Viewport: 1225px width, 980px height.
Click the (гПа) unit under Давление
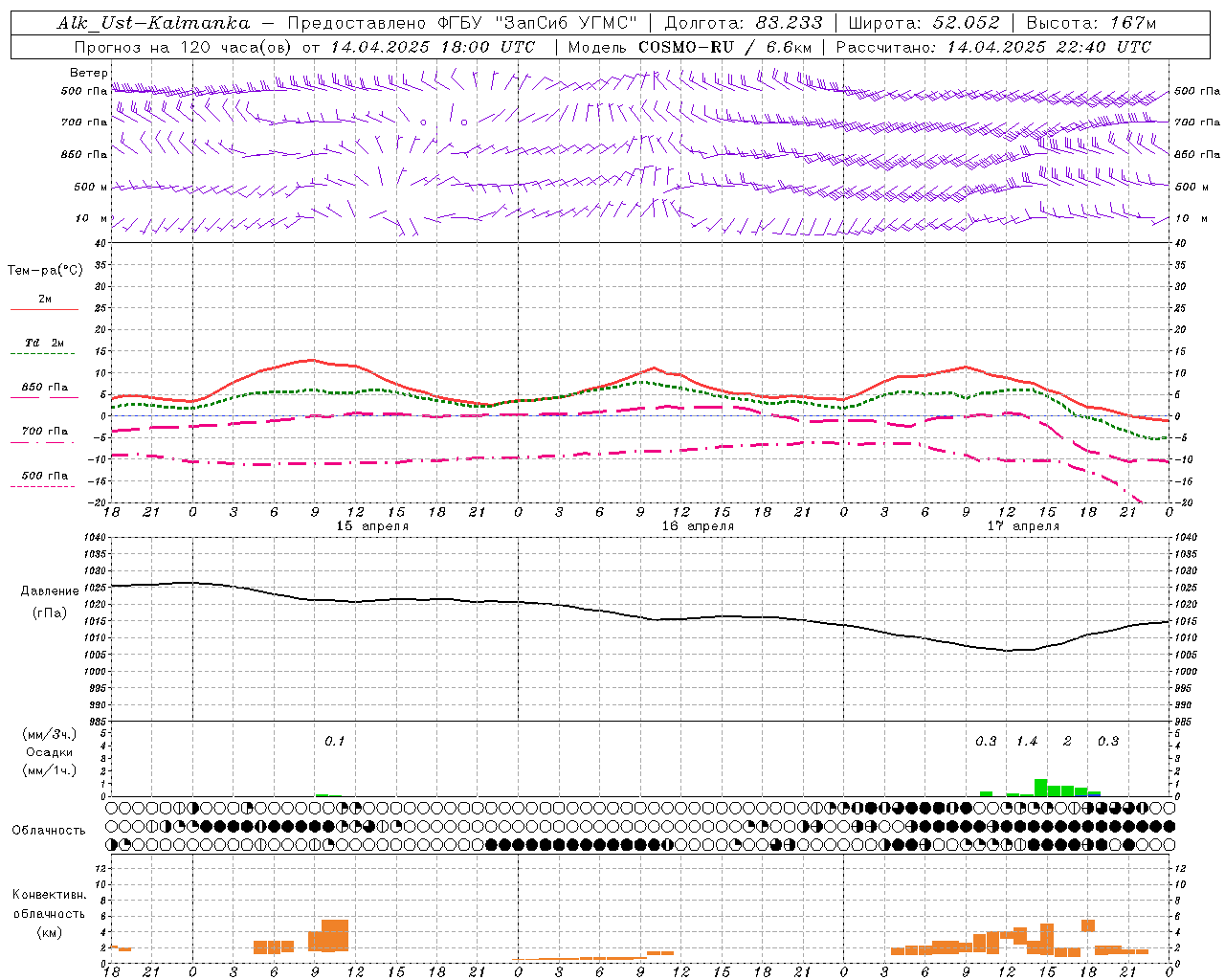point(49,613)
